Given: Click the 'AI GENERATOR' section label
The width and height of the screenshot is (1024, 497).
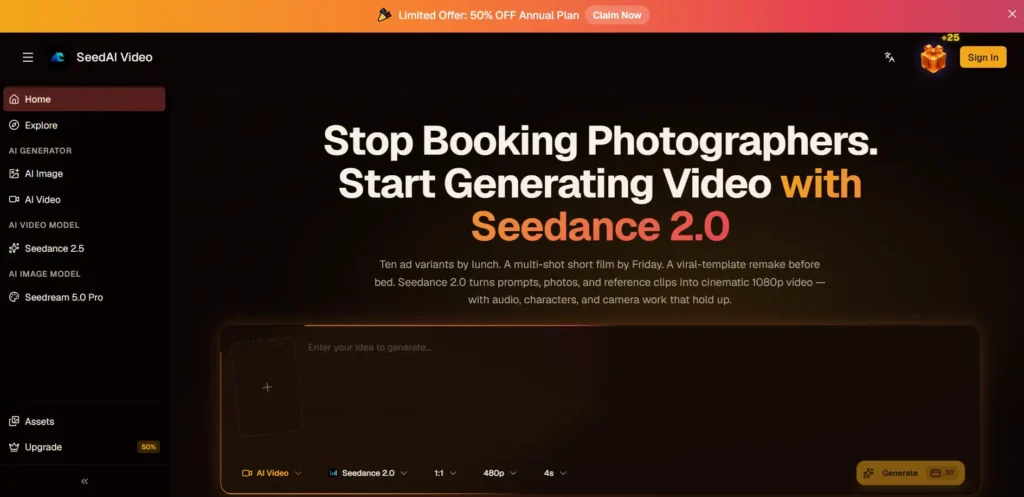Looking at the screenshot, I should coord(40,151).
